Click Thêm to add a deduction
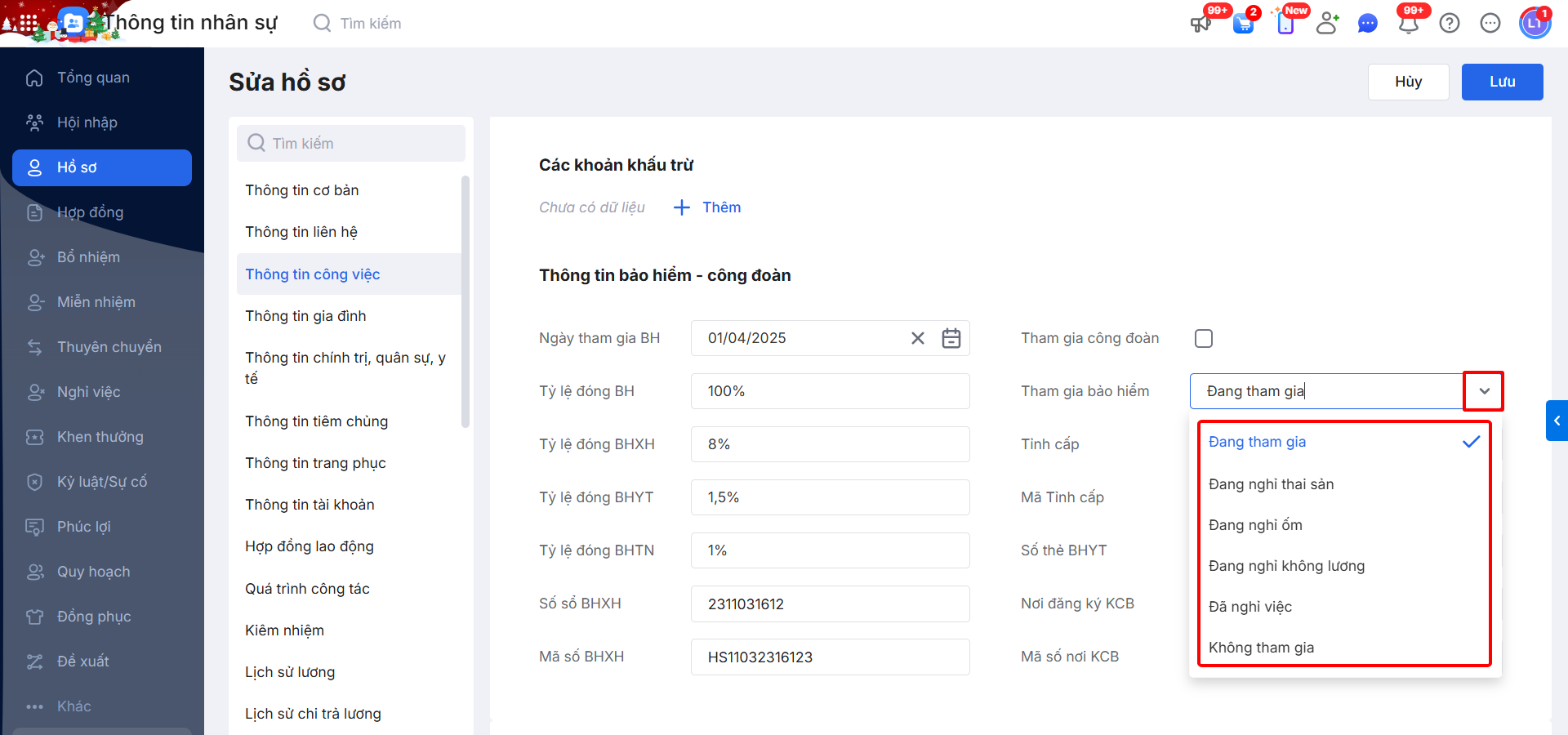Image resolution: width=1568 pixels, height=735 pixels. pos(707,207)
